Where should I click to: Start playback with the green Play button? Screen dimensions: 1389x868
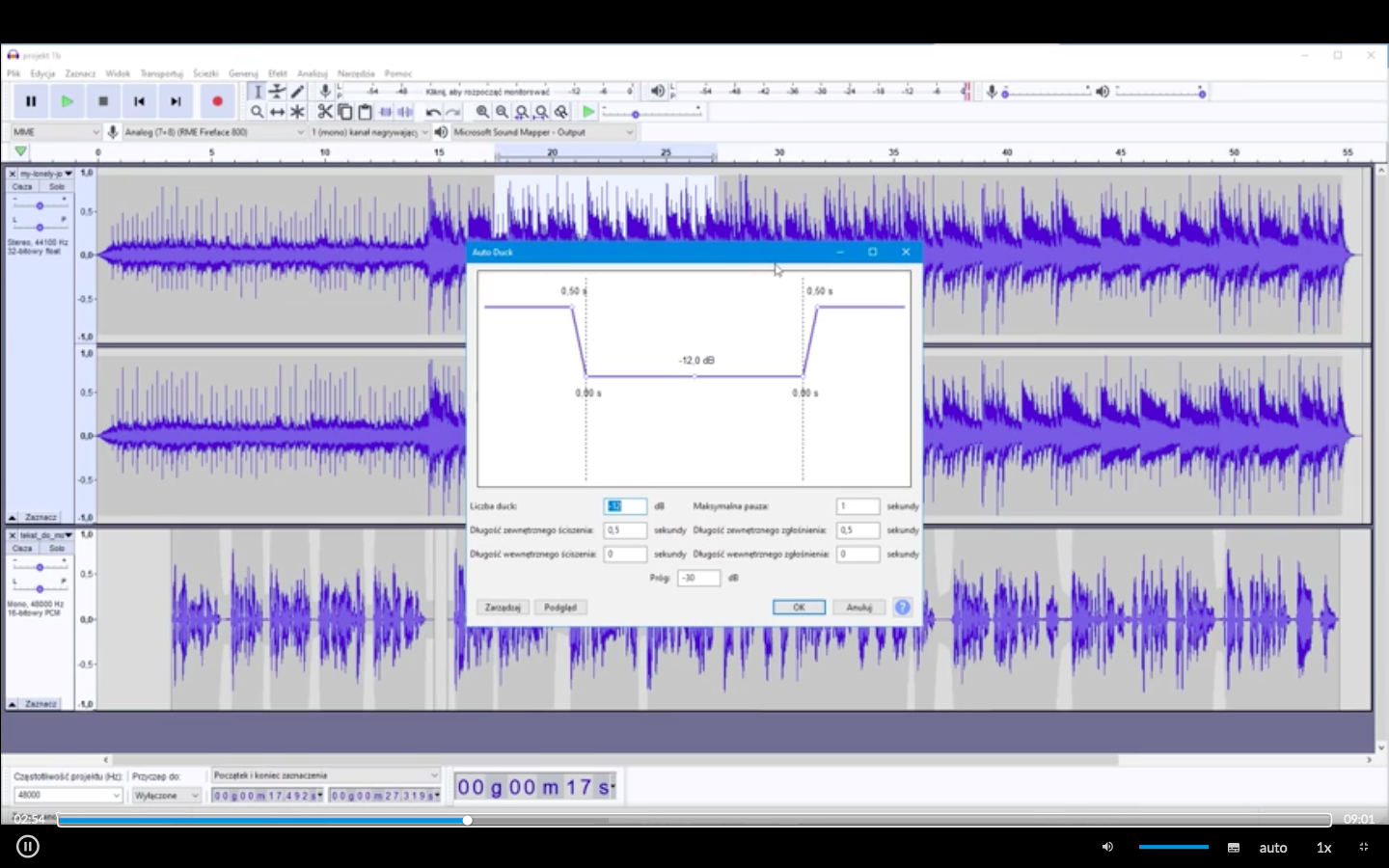pos(68,101)
